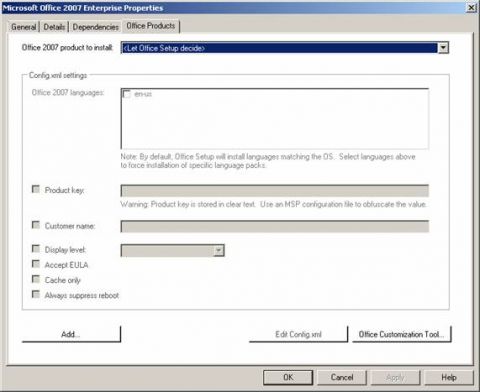Expand the Display level dropdown
This screenshot has height=392, width=480.
pyautogui.click(x=172, y=250)
